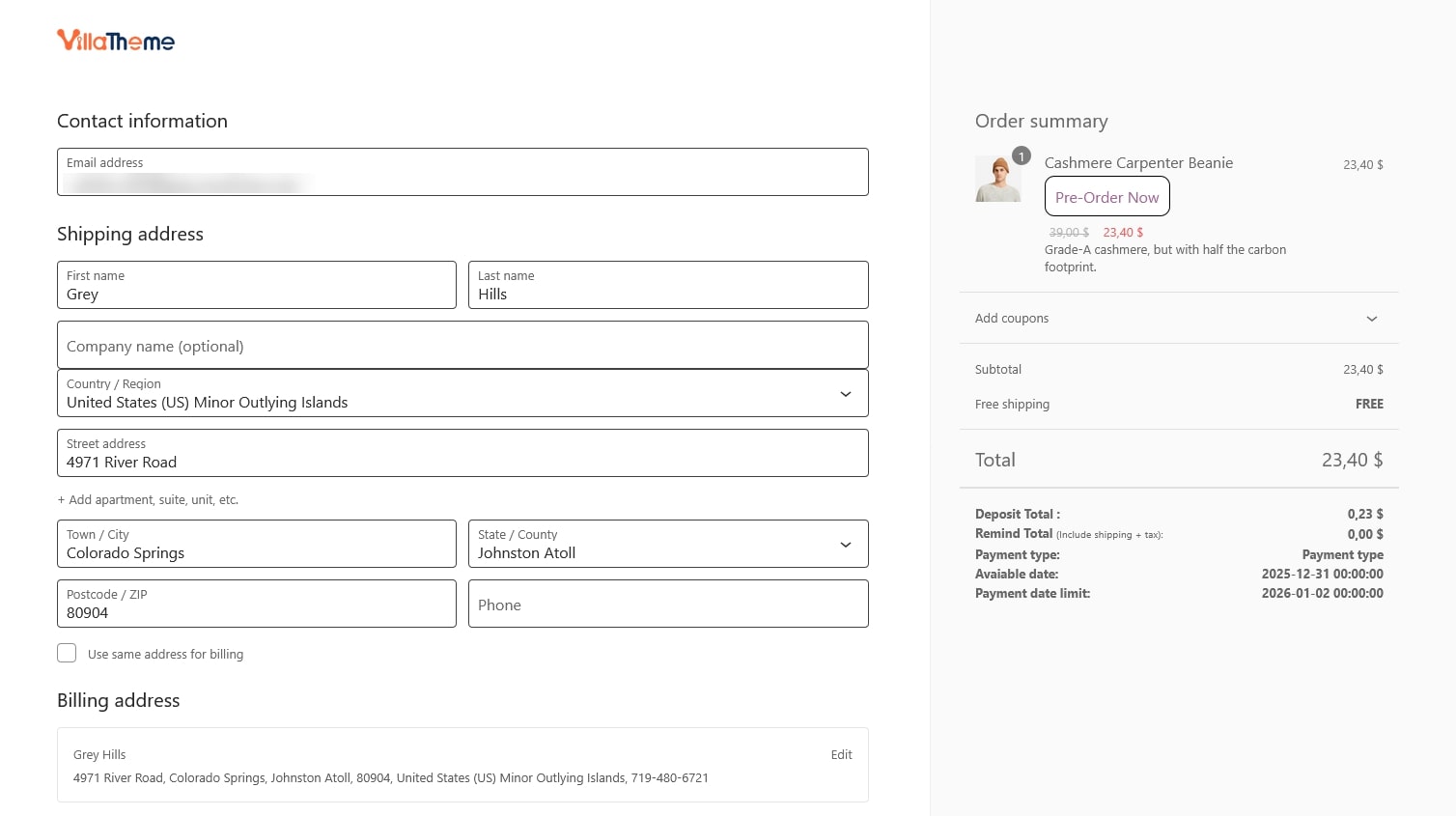Click the Cashmere Carpenter Beanie product name
This screenshot has width=1456, height=816.
tap(1138, 163)
